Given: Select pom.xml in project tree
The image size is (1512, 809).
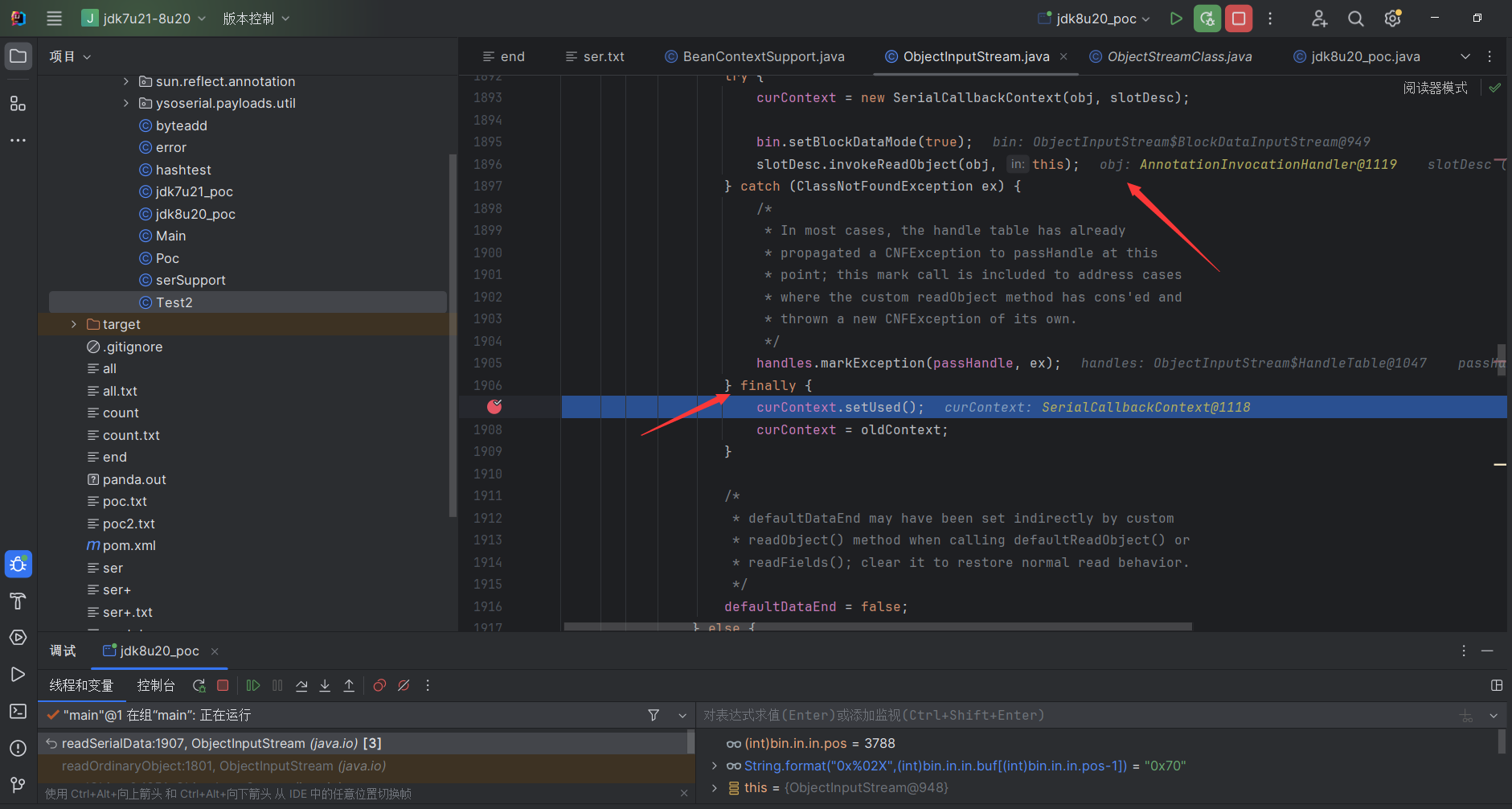Looking at the screenshot, I should pyautogui.click(x=129, y=545).
